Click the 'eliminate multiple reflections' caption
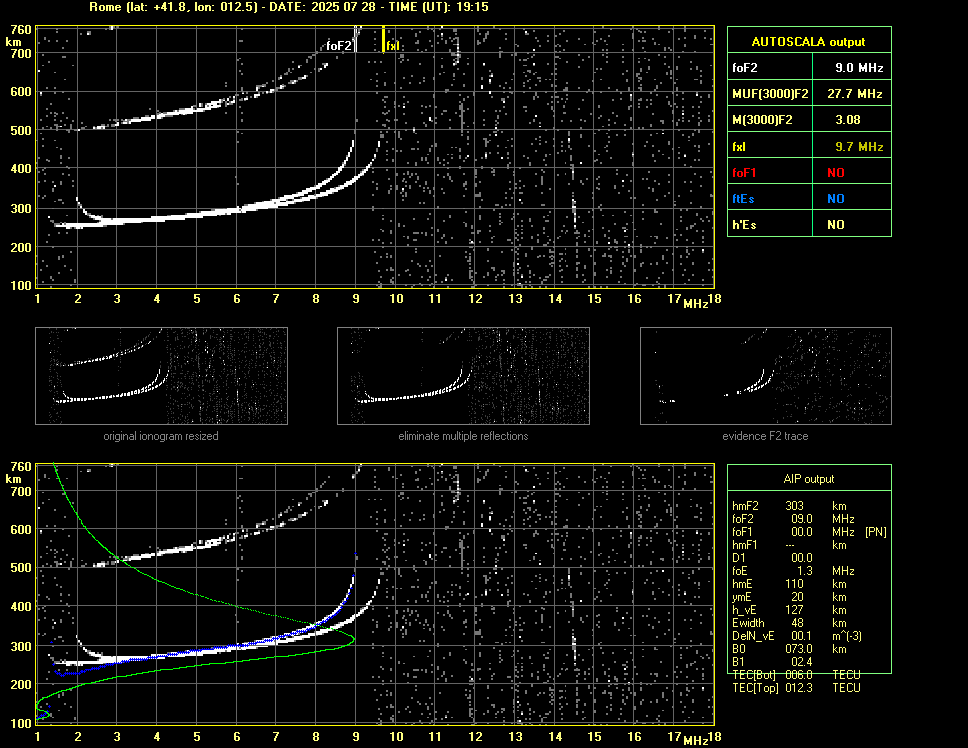 coord(463,436)
